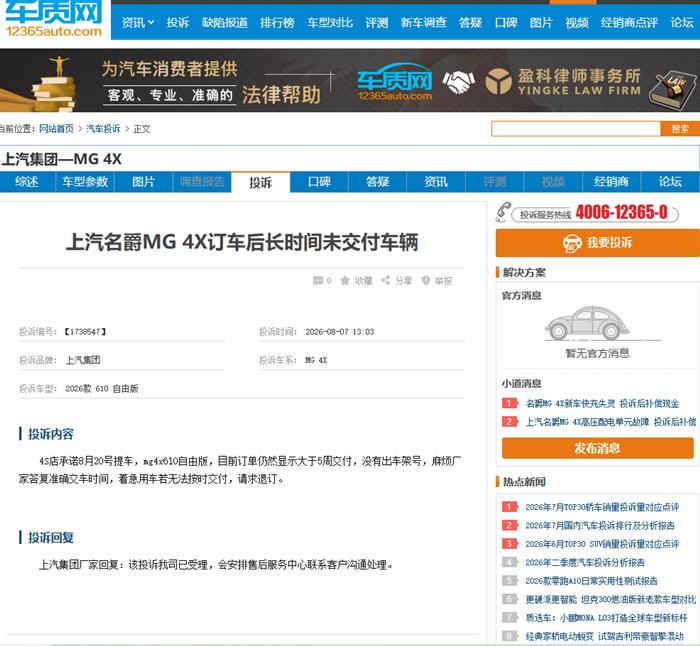Switch to the 经销商 tab
This screenshot has height=646, width=700.
[611, 182]
